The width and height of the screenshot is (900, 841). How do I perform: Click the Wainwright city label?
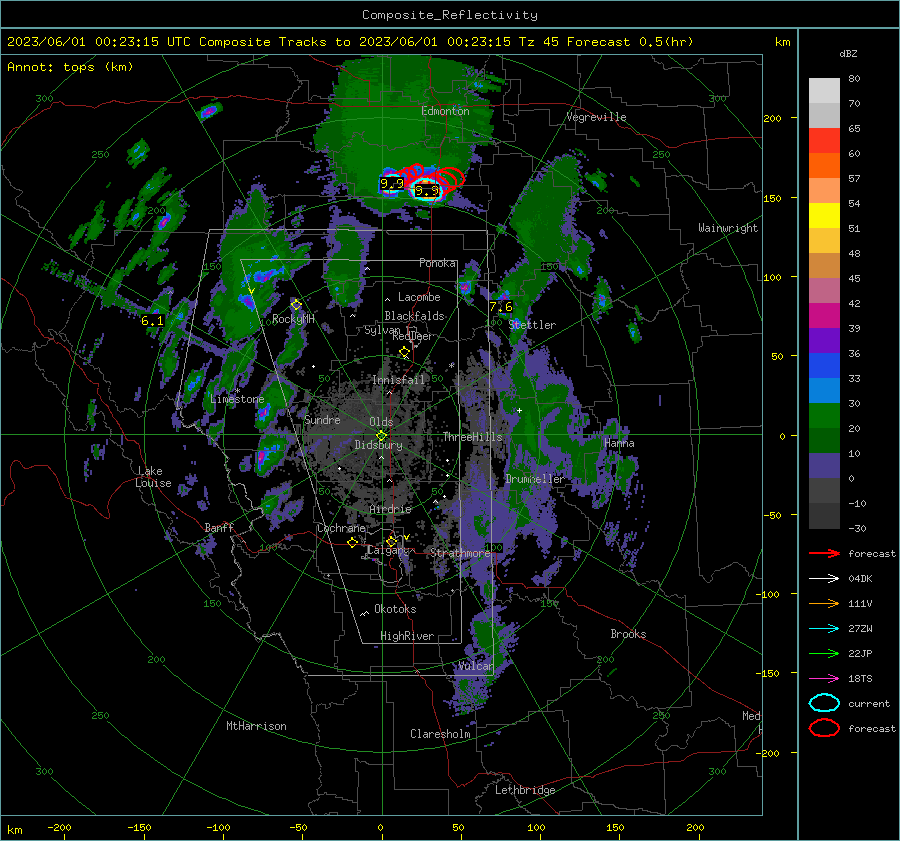pyautogui.click(x=728, y=228)
